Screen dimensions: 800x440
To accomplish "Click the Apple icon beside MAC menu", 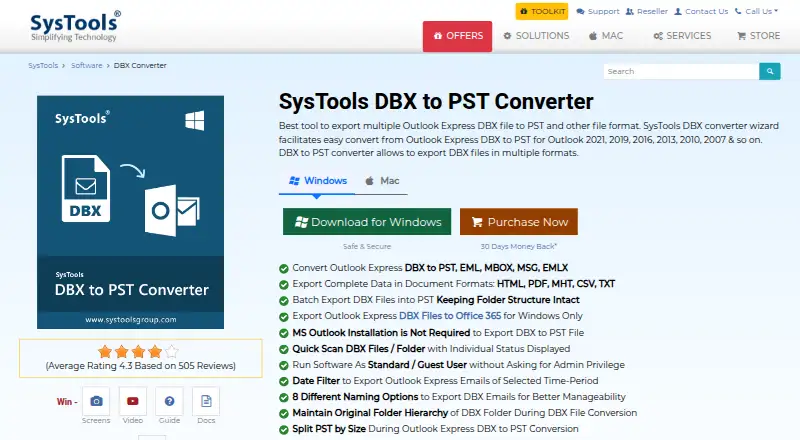I will click(593, 36).
